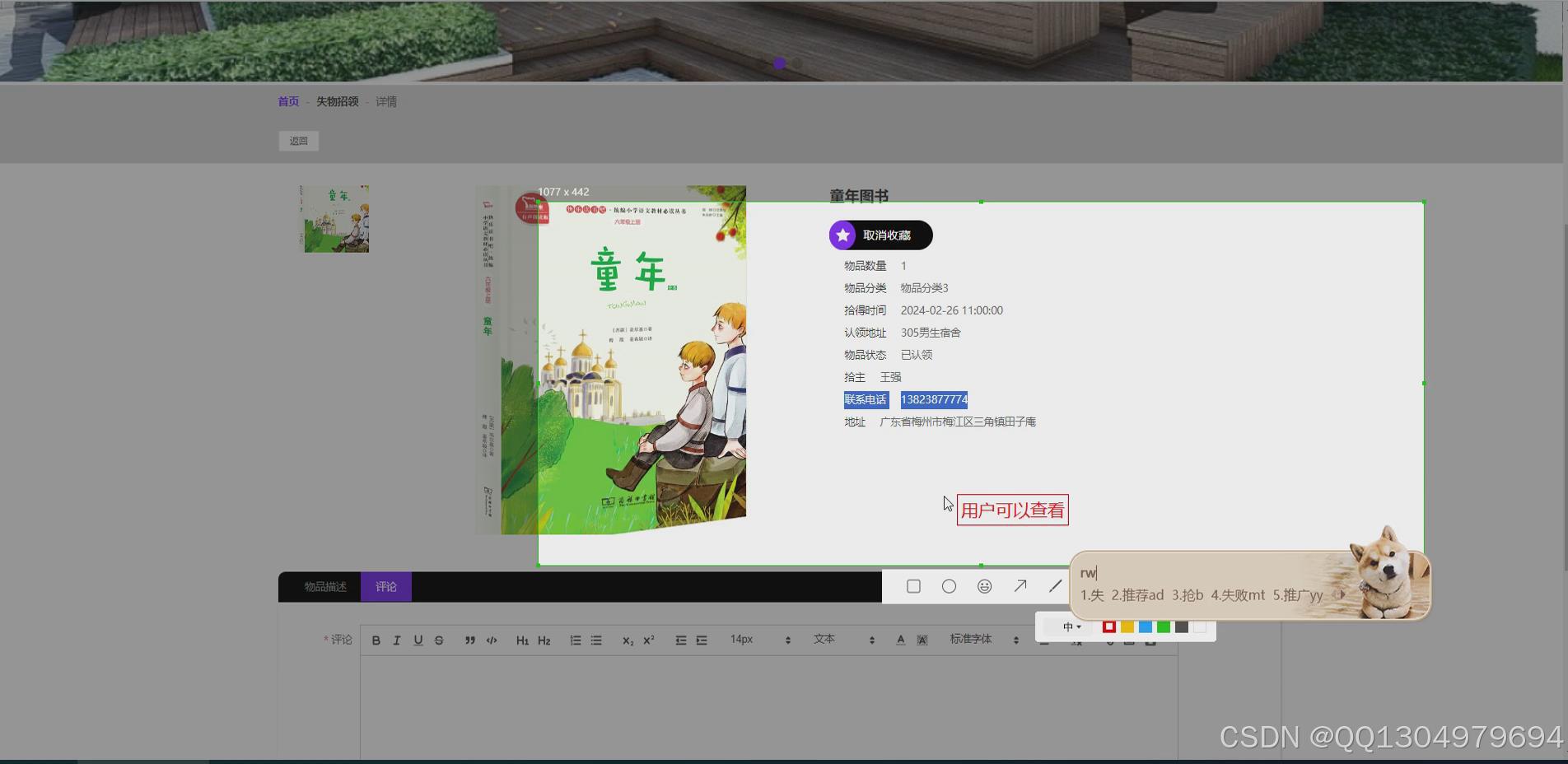Click the 童年 book thumbnail
Viewport: 1568px width, 764px height.
click(334, 218)
